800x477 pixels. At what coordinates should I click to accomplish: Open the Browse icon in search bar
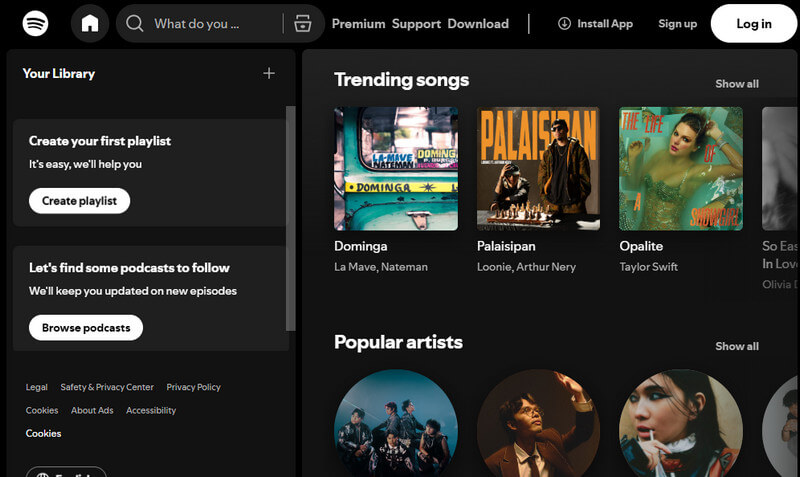[303, 23]
